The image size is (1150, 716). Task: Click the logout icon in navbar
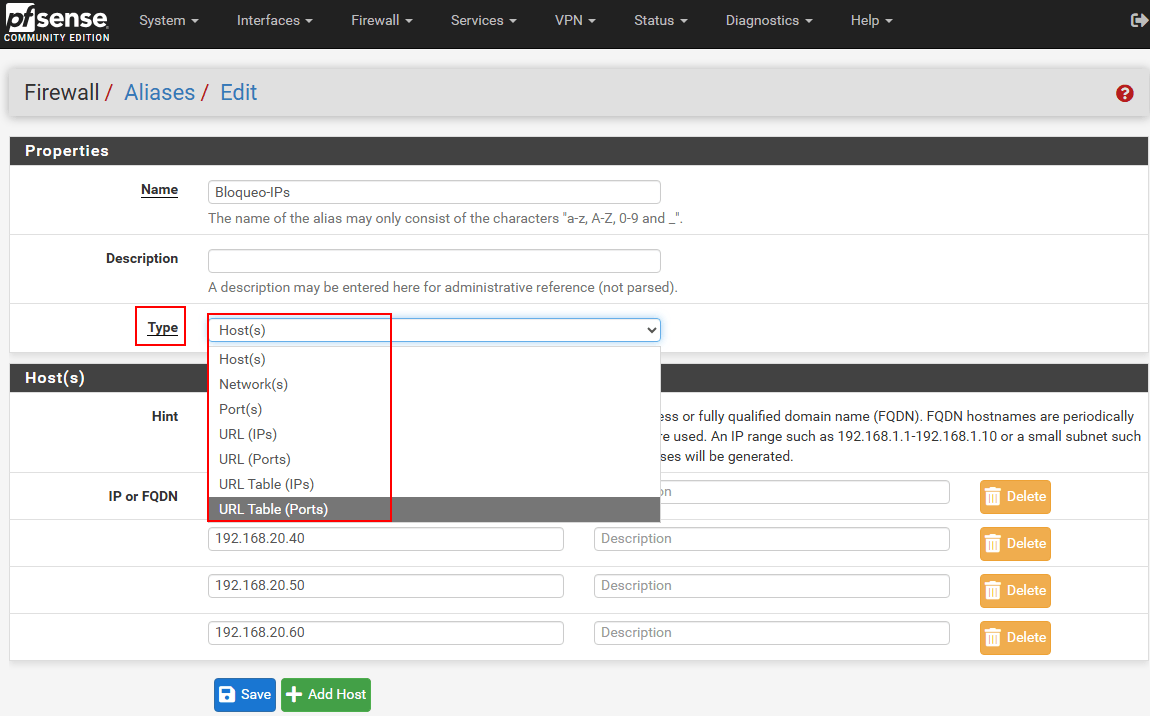(1139, 21)
